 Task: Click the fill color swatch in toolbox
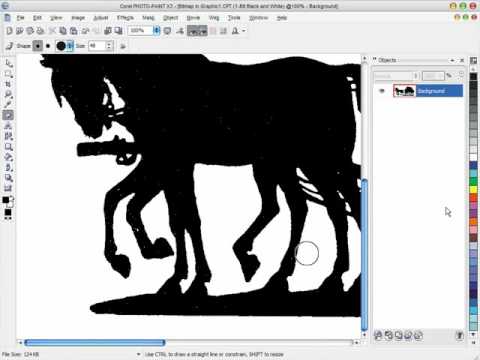click(x=8, y=212)
